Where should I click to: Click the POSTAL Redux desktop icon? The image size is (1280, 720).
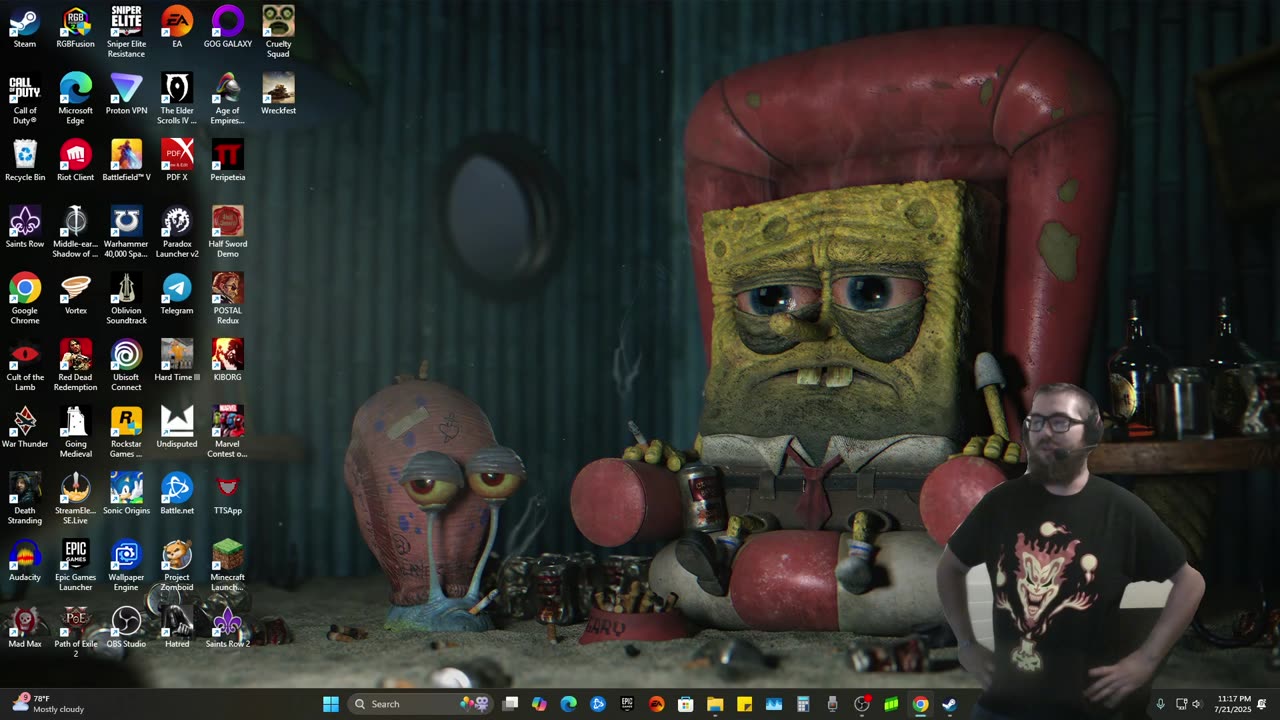[x=228, y=299]
